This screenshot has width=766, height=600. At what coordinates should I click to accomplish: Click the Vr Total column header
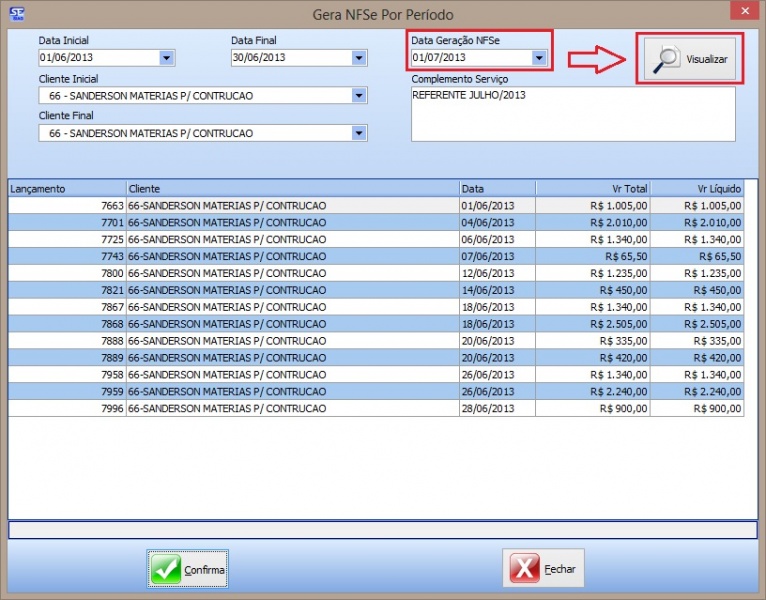593,188
